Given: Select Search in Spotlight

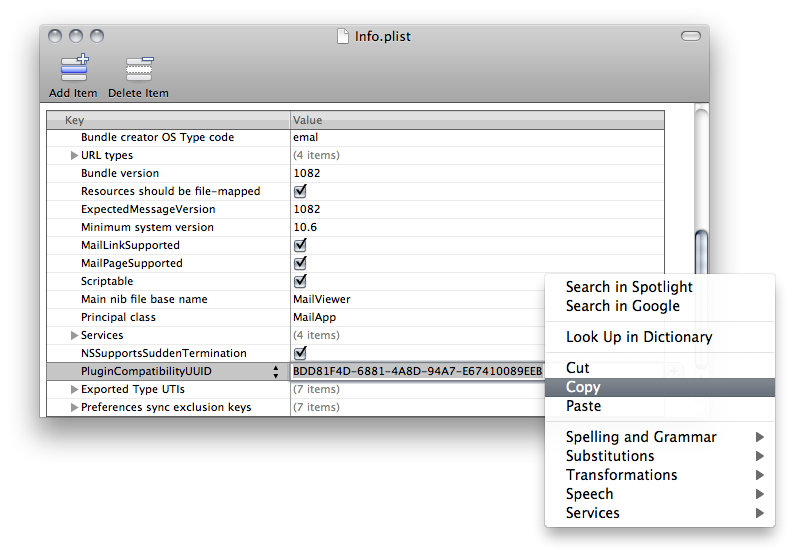Looking at the screenshot, I should pyautogui.click(x=660, y=287).
